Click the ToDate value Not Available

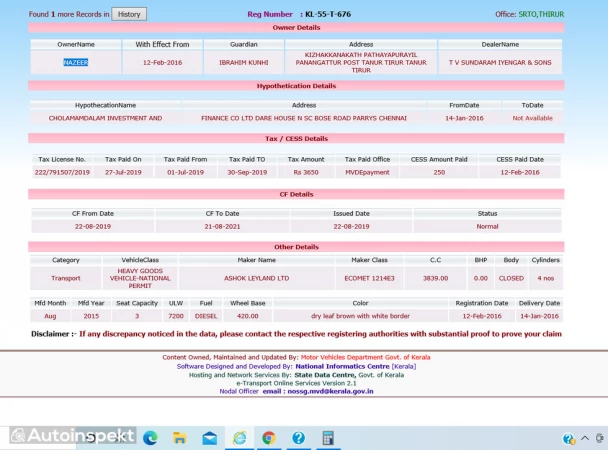[532, 118]
